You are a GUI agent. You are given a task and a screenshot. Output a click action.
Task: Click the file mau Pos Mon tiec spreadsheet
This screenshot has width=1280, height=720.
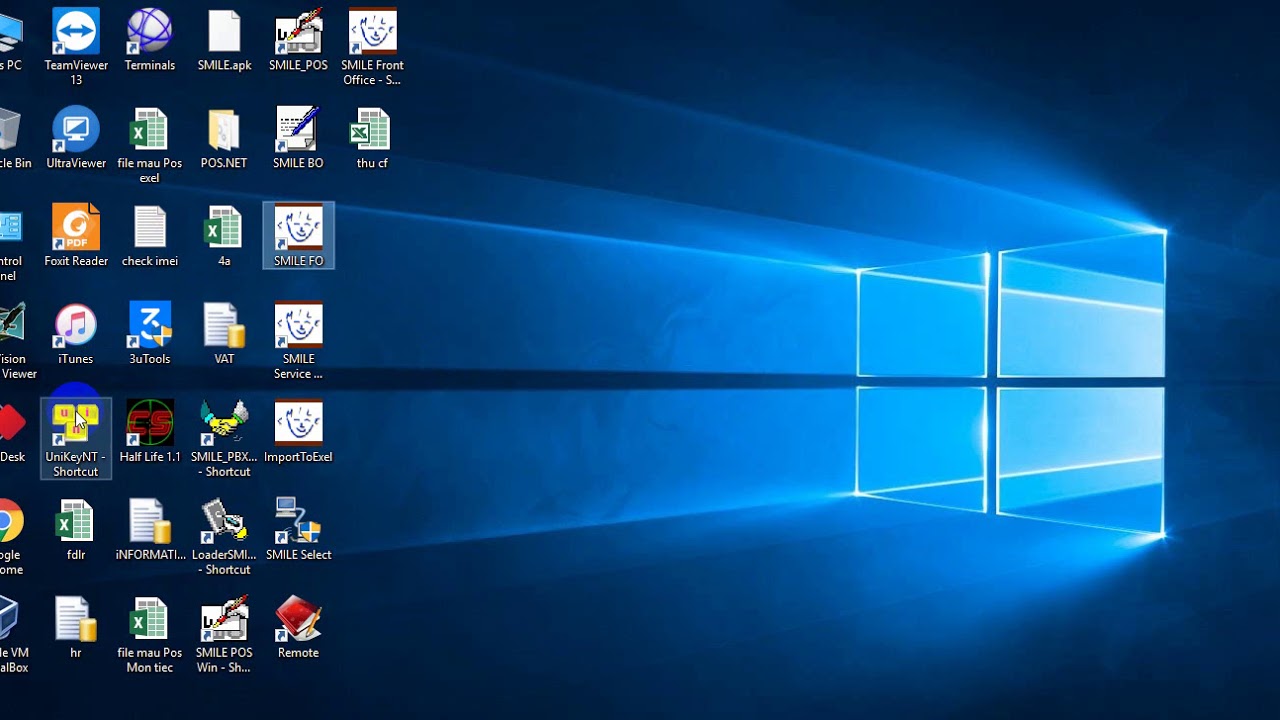(x=150, y=635)
